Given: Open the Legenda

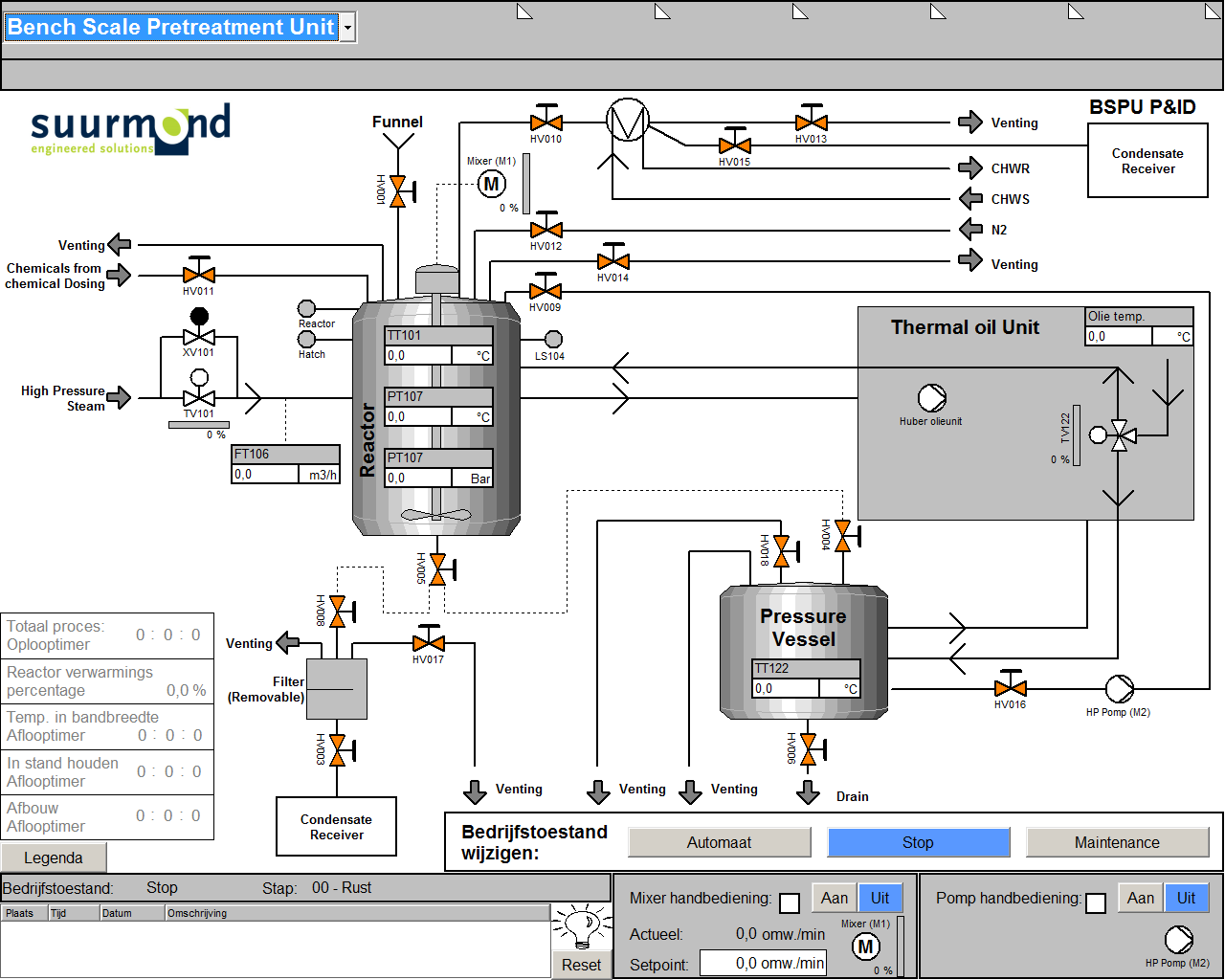Looking at the screenshot, I should click(x=54, y=857).
